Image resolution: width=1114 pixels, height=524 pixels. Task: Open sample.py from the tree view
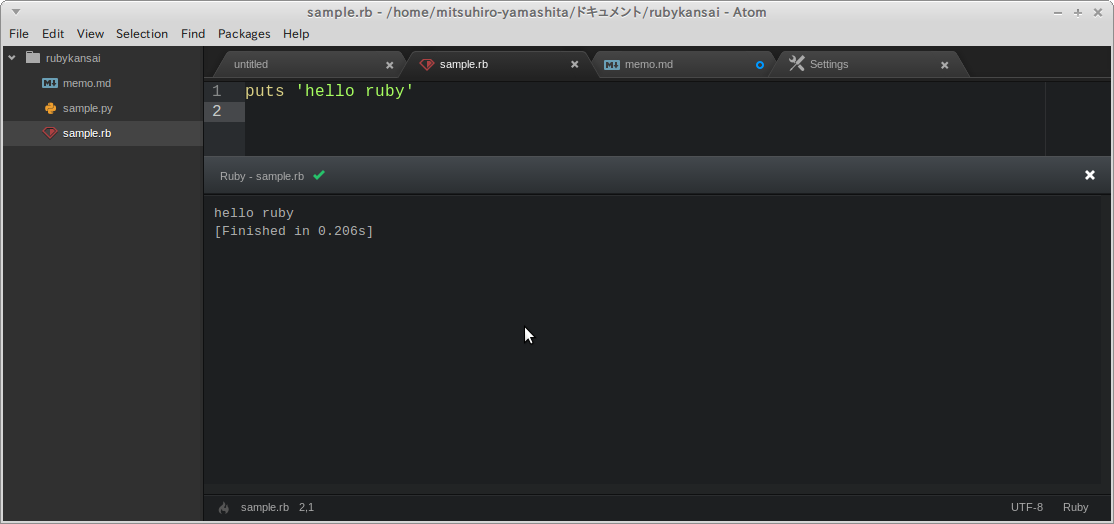point(87,109)
